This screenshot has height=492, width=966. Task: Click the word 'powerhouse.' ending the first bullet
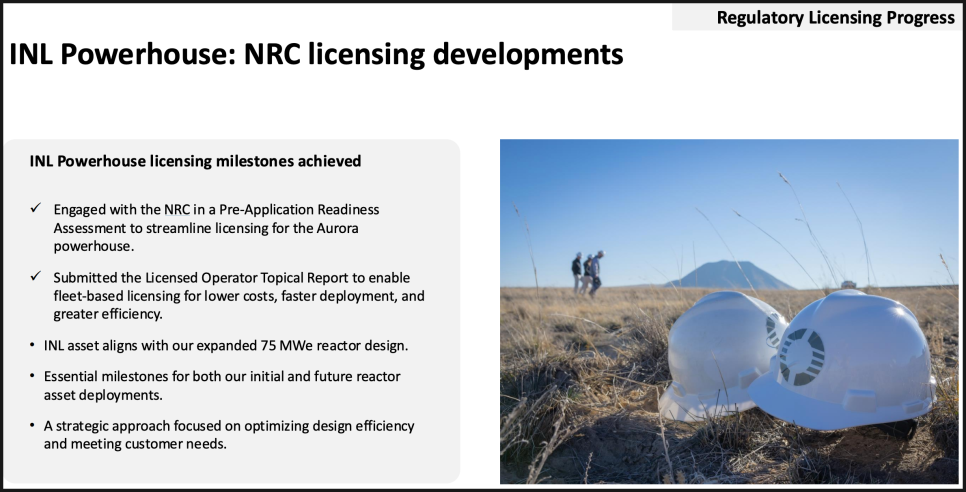[94, 246]
